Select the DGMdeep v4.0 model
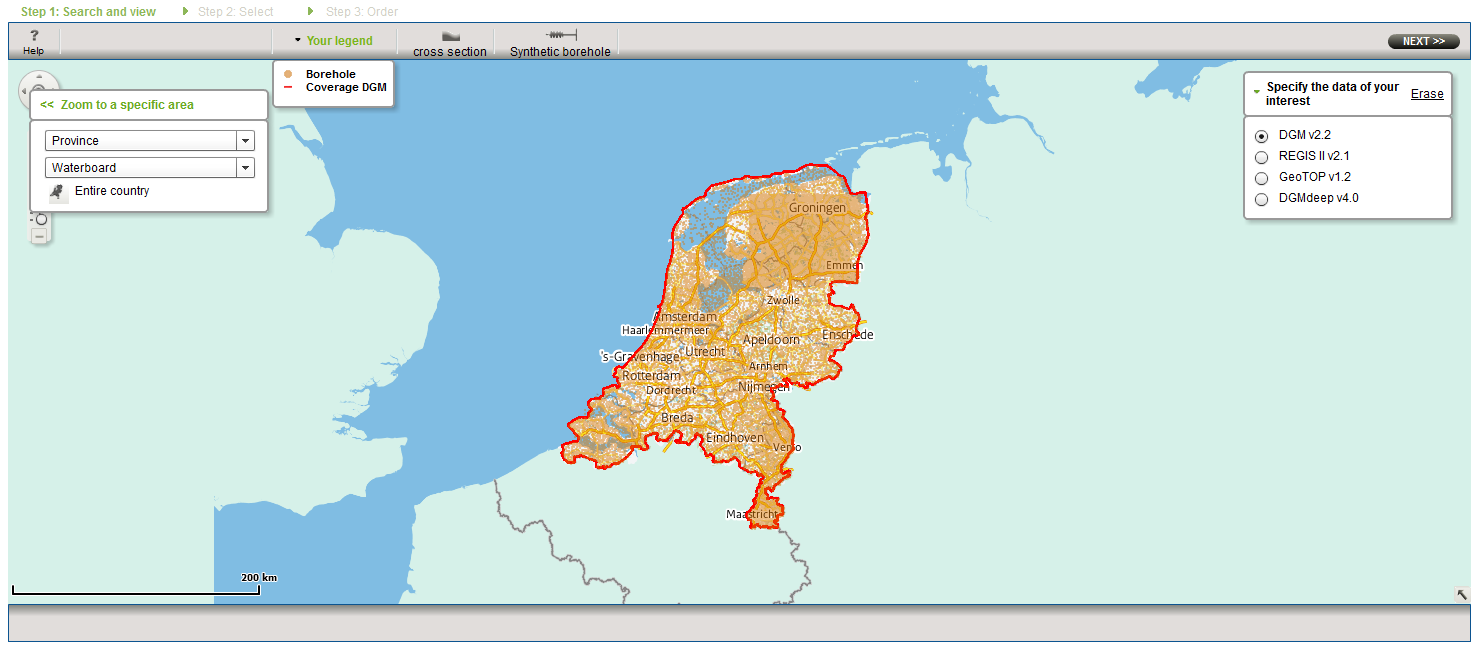1477x649 pixels. [1261, 199]
